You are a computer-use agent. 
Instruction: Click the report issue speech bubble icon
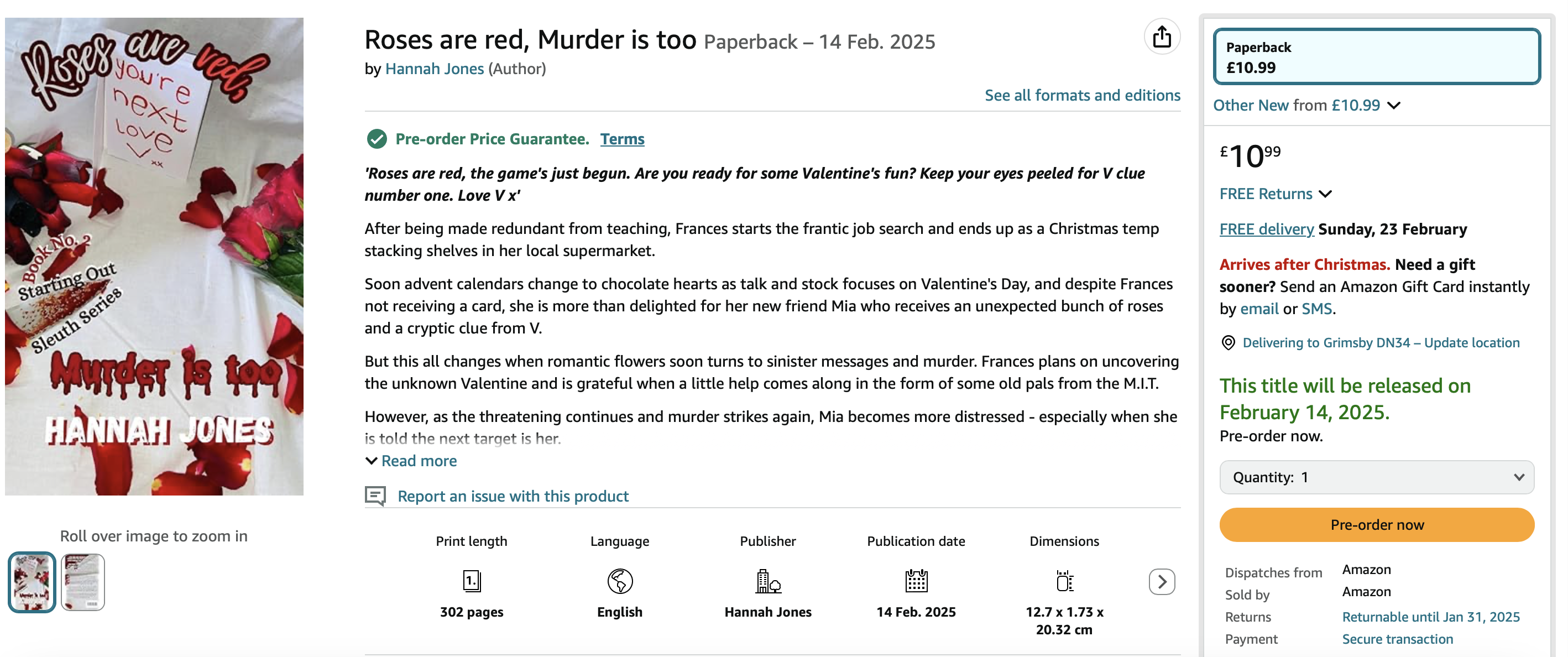click(375, 496)
